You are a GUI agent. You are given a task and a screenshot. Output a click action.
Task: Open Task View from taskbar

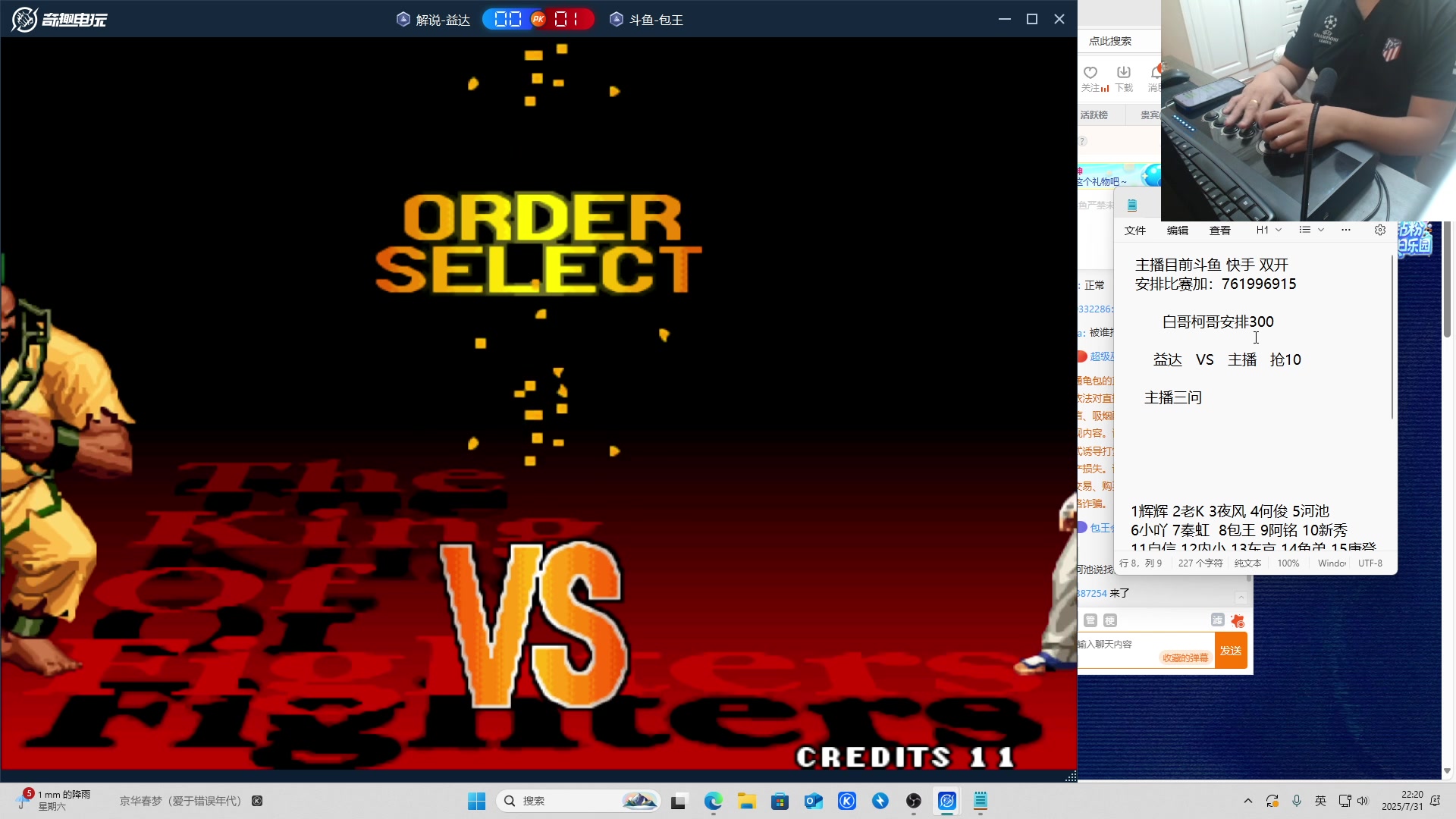pyautogui.click(x=679, y=801)
